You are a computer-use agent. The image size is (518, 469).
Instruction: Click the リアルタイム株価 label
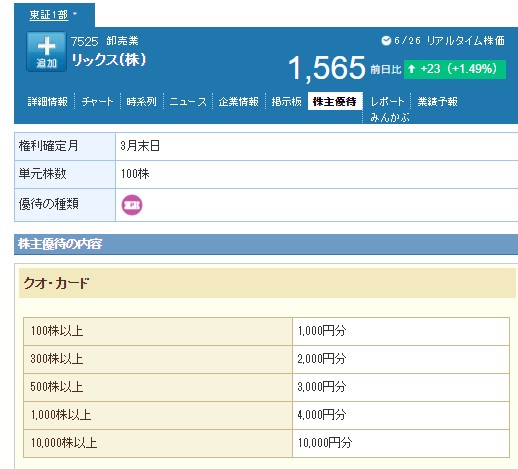coord(466,41)
